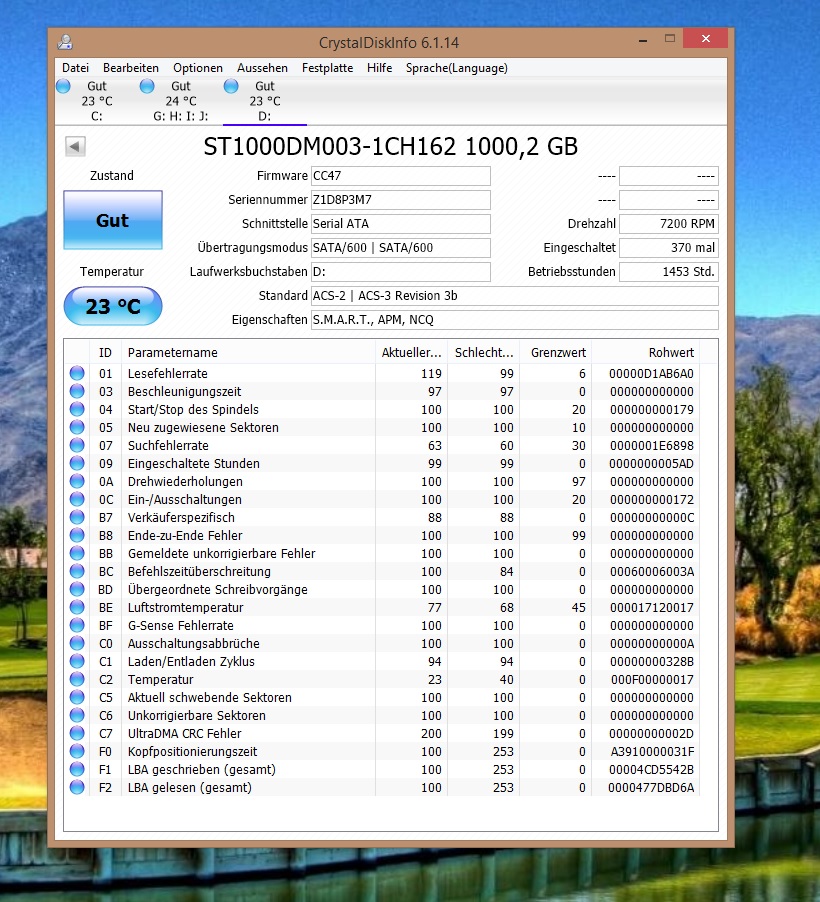The image size is (820, 902).
Task: Click the CrystalDiskInfo app icon in title bar
Action: pyautogui.click(x=65, y=42)
